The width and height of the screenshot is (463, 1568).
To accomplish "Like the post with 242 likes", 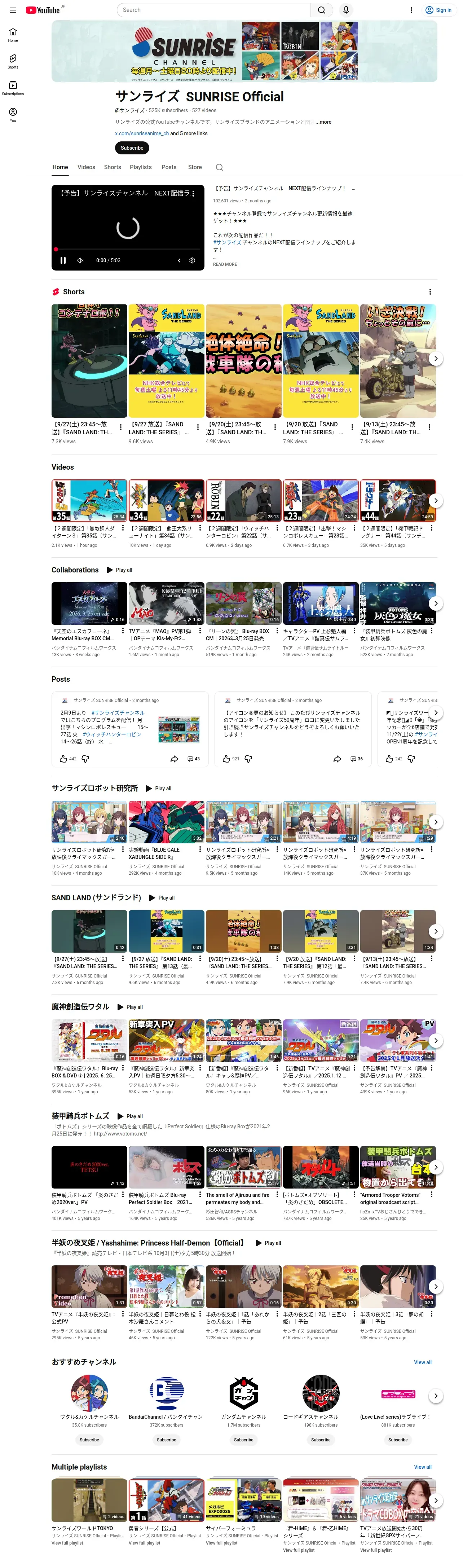I will point(389,759).
